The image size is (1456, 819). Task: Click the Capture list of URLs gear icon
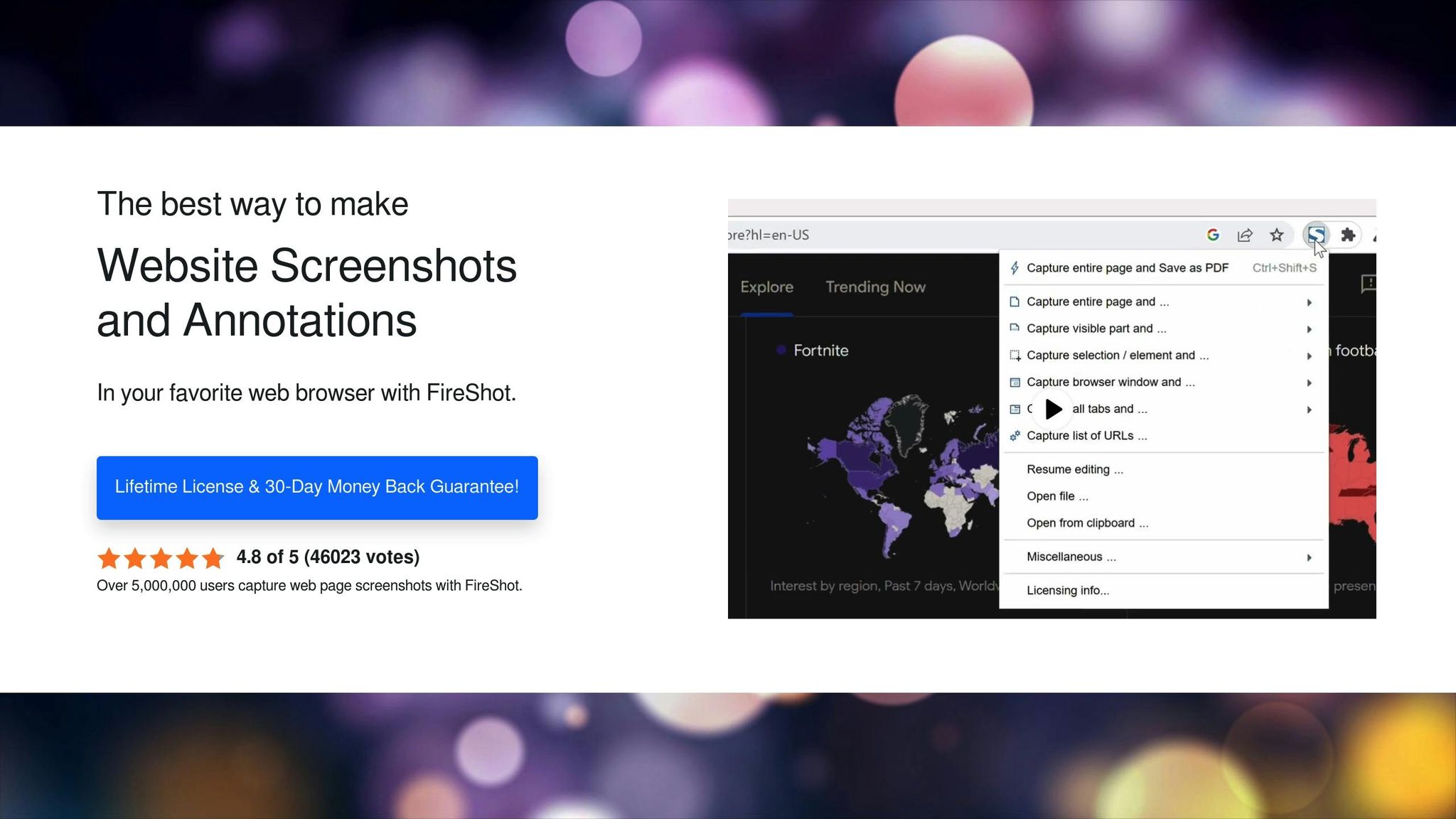pos(1015,436)
